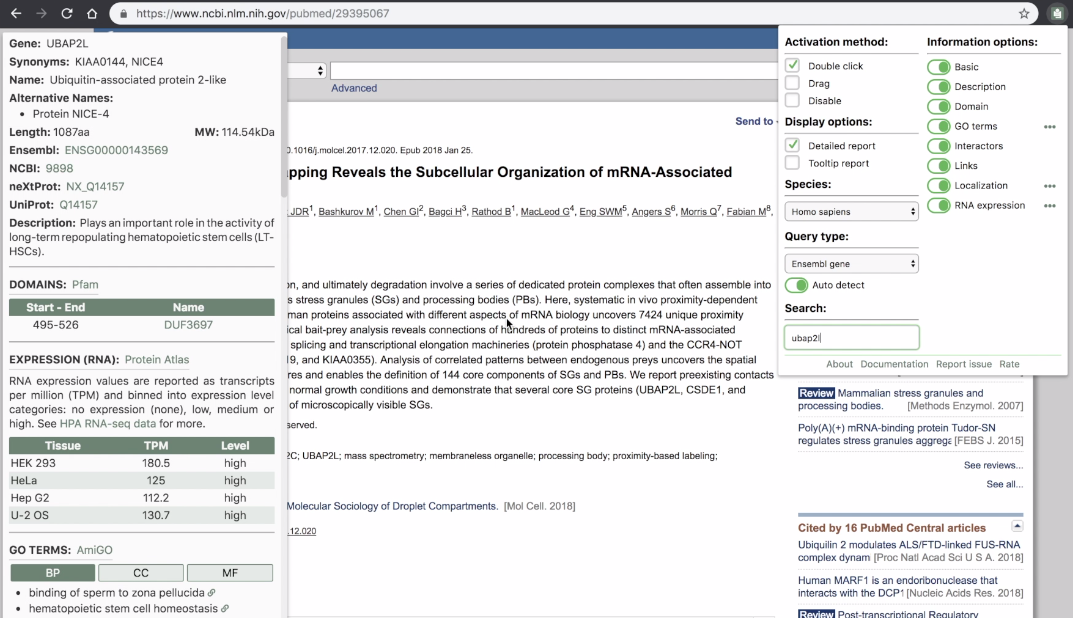The image size is (1073, 618).
Task: Open AmiGO link for GO terms
Action: tap(94, 550)
